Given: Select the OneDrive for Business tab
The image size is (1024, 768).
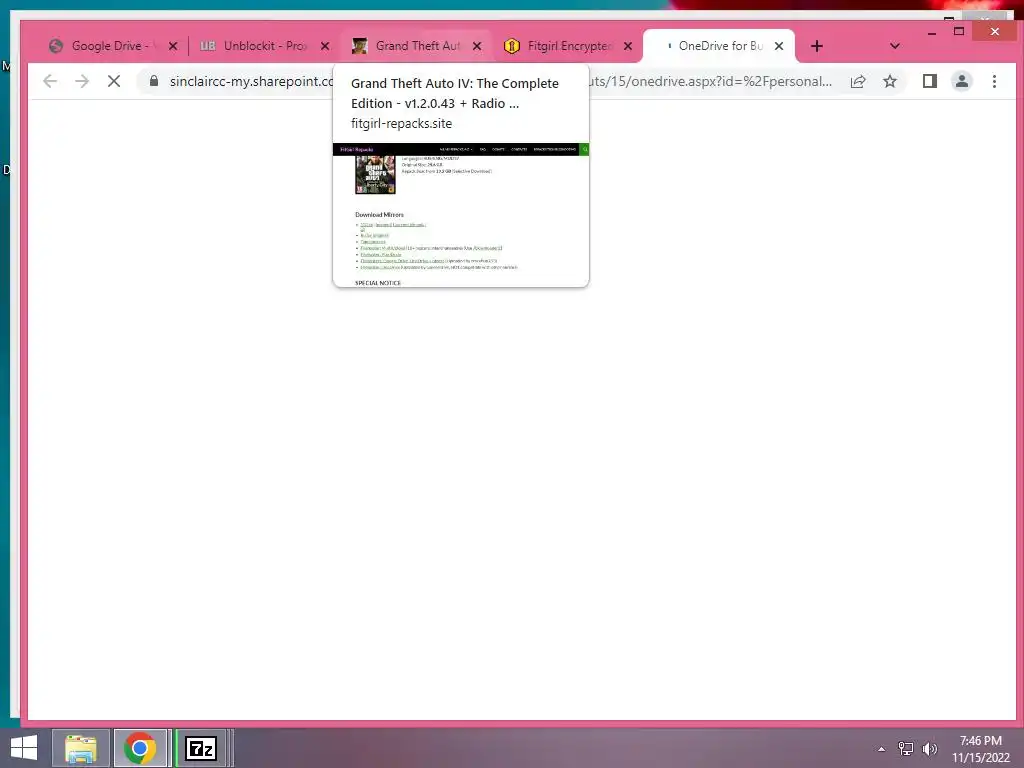Looking at the screenshot, I should pyautogui.click(x=719, y=46).
